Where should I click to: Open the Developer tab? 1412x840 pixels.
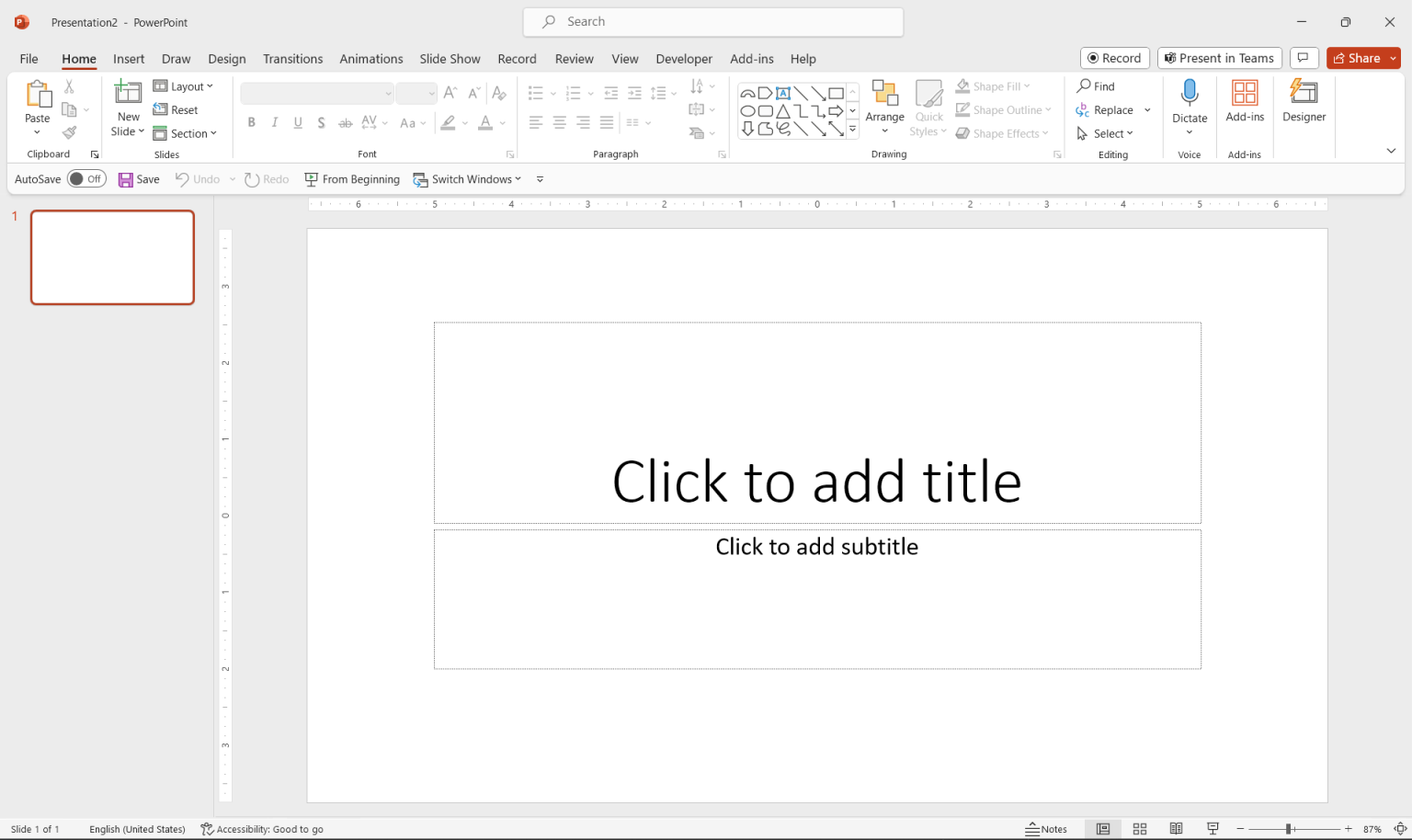click(684, 58)
